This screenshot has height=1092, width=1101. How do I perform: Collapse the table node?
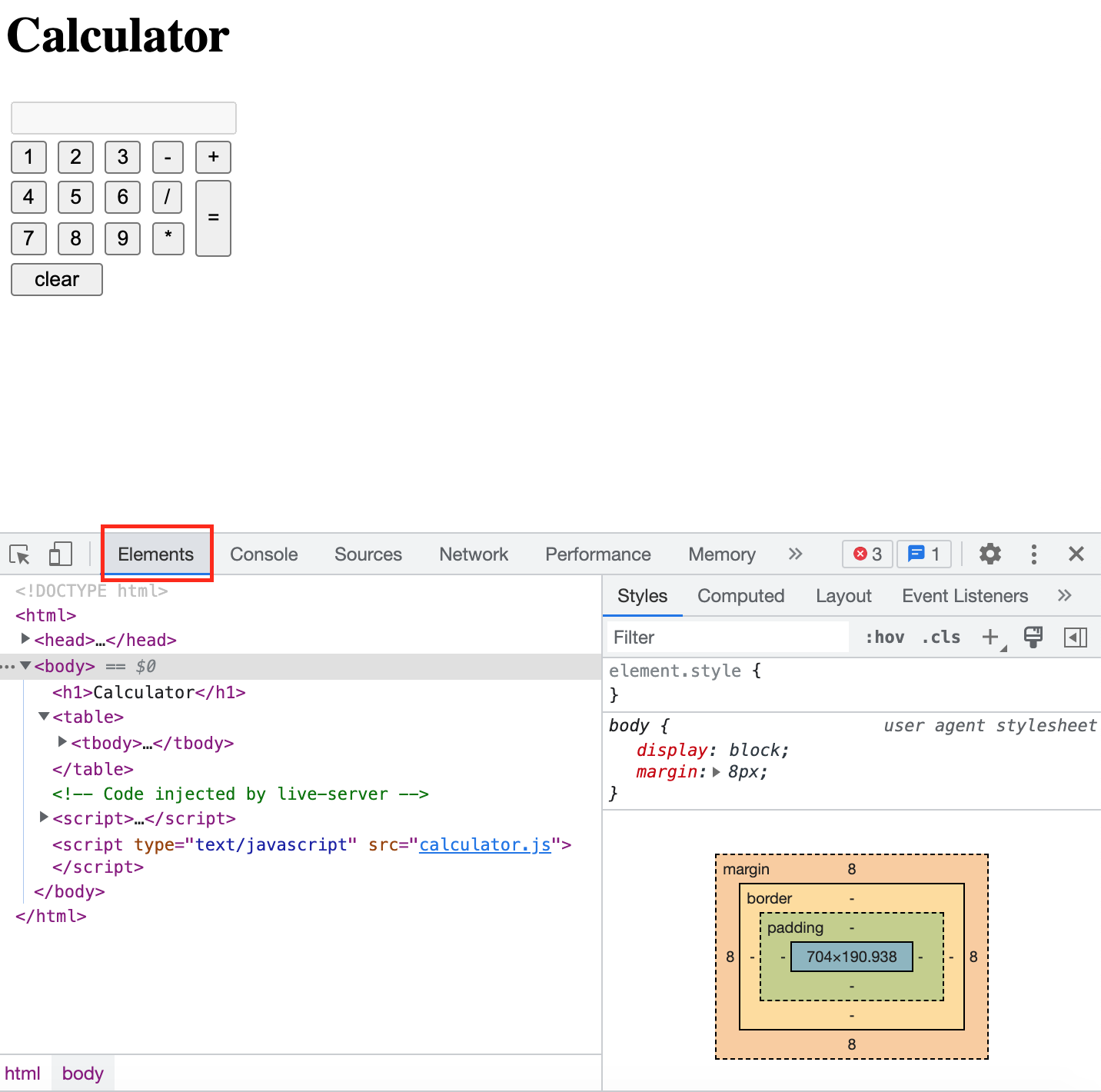point(44,716)
